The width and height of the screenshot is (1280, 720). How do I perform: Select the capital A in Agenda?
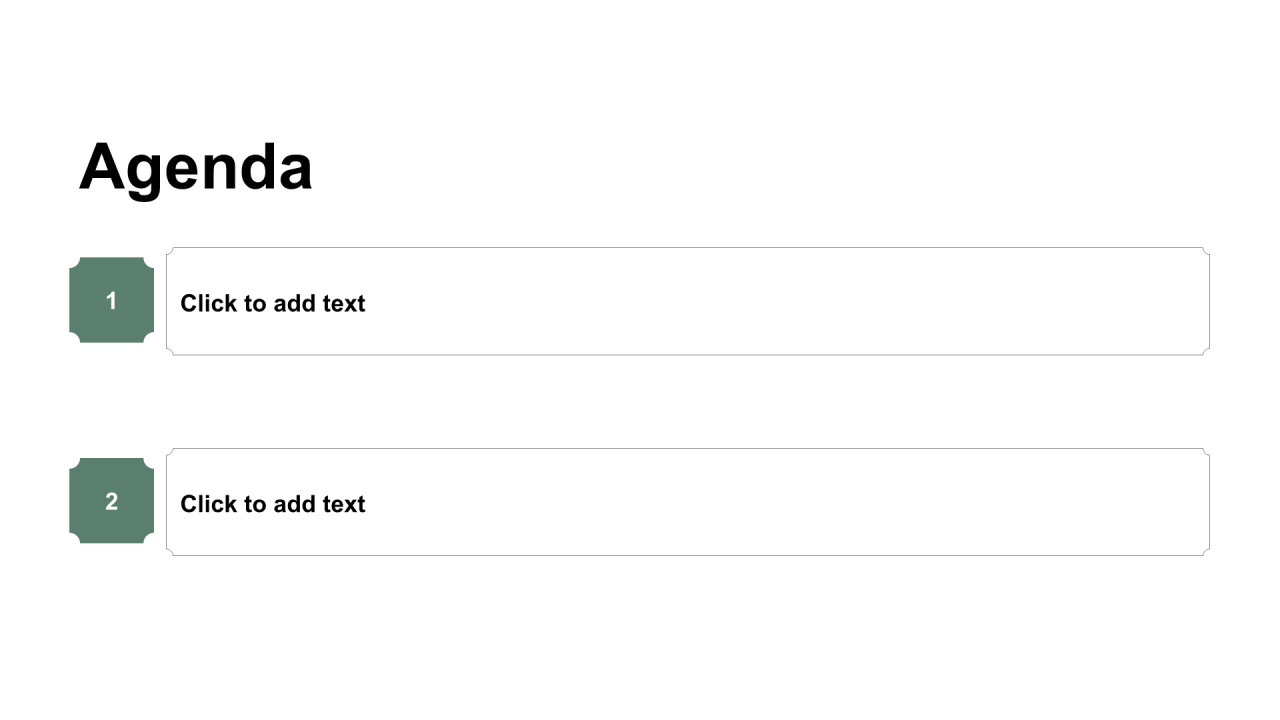[x=102, y=166]
